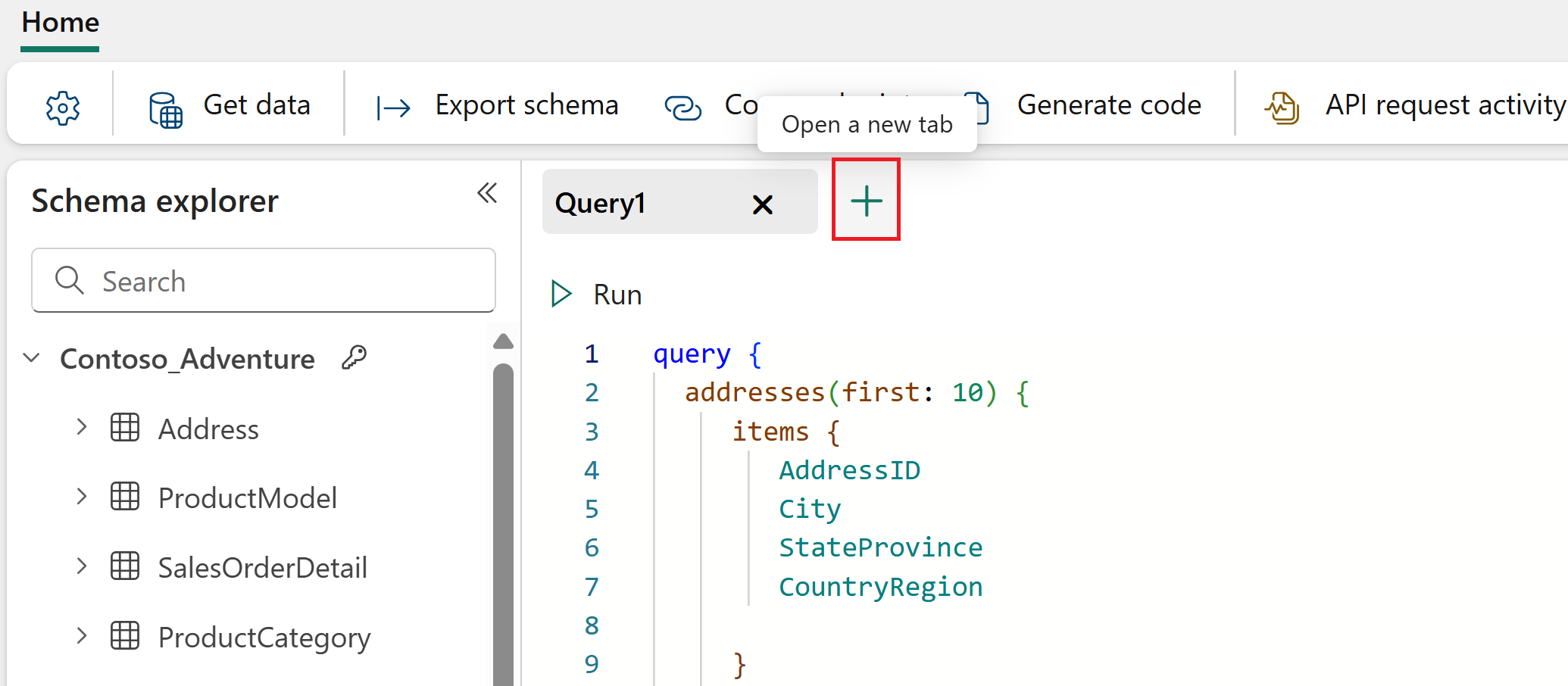The height and width of the screenshot is (686, 1568).
Task: Collapse the Contoso_Adventure node
Action: (x=32, y=357)
